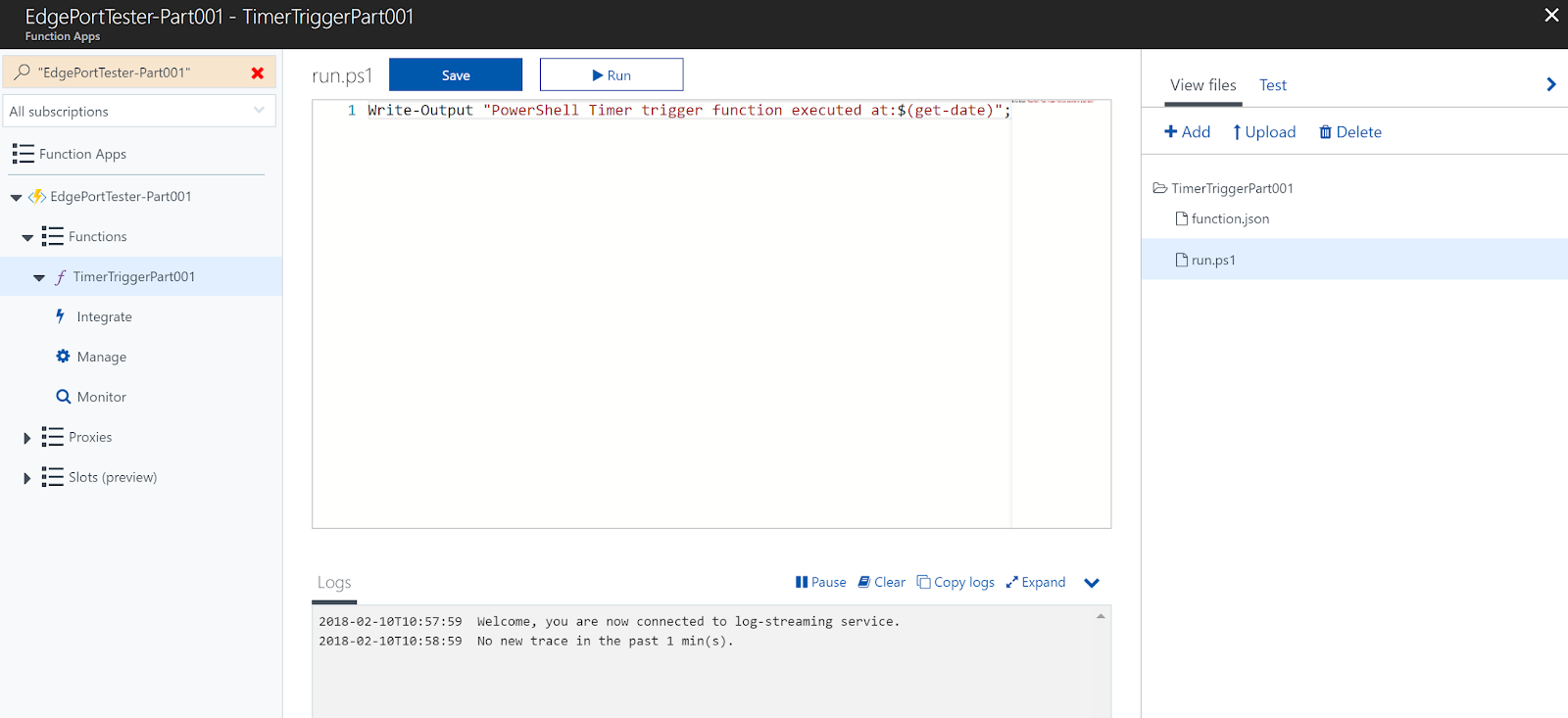Image resolution: width=1568 pixels, height=718 pixels.
Task: Collapse the right files panel arrow
Action: [1550, 84]
